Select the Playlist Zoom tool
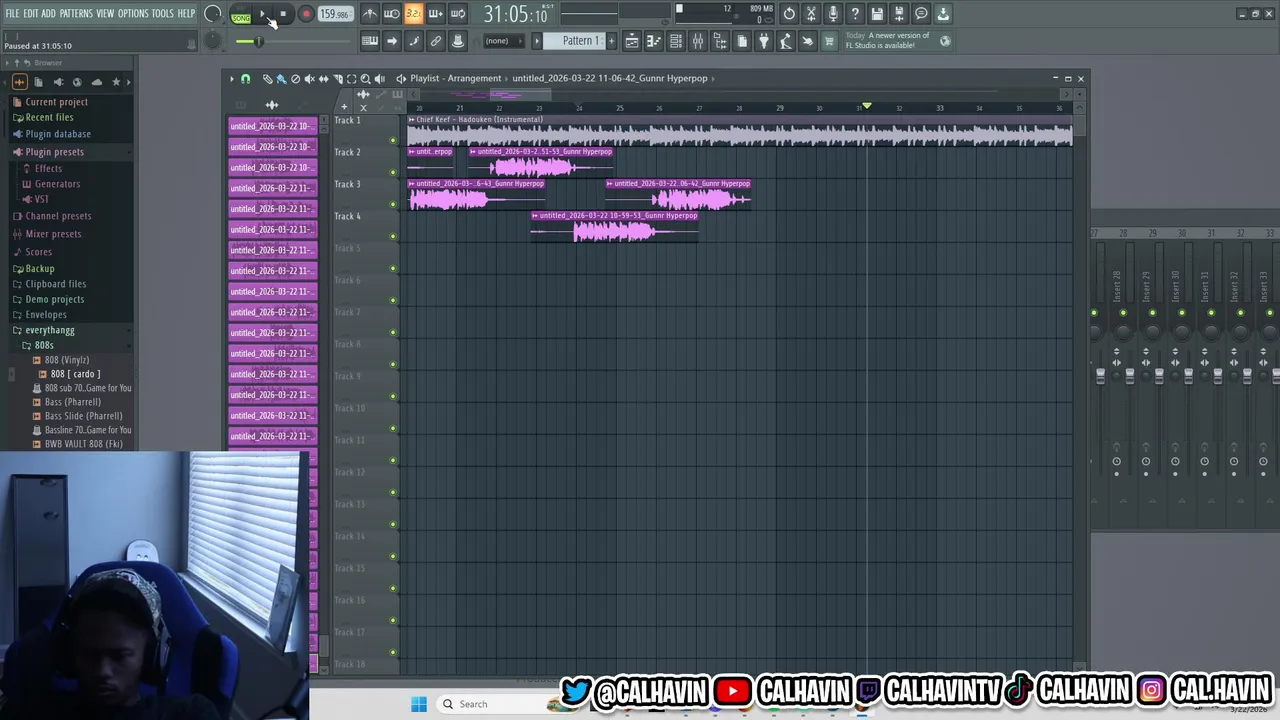The height and width of the screenshot is (720, 1280). coord(365,78)
